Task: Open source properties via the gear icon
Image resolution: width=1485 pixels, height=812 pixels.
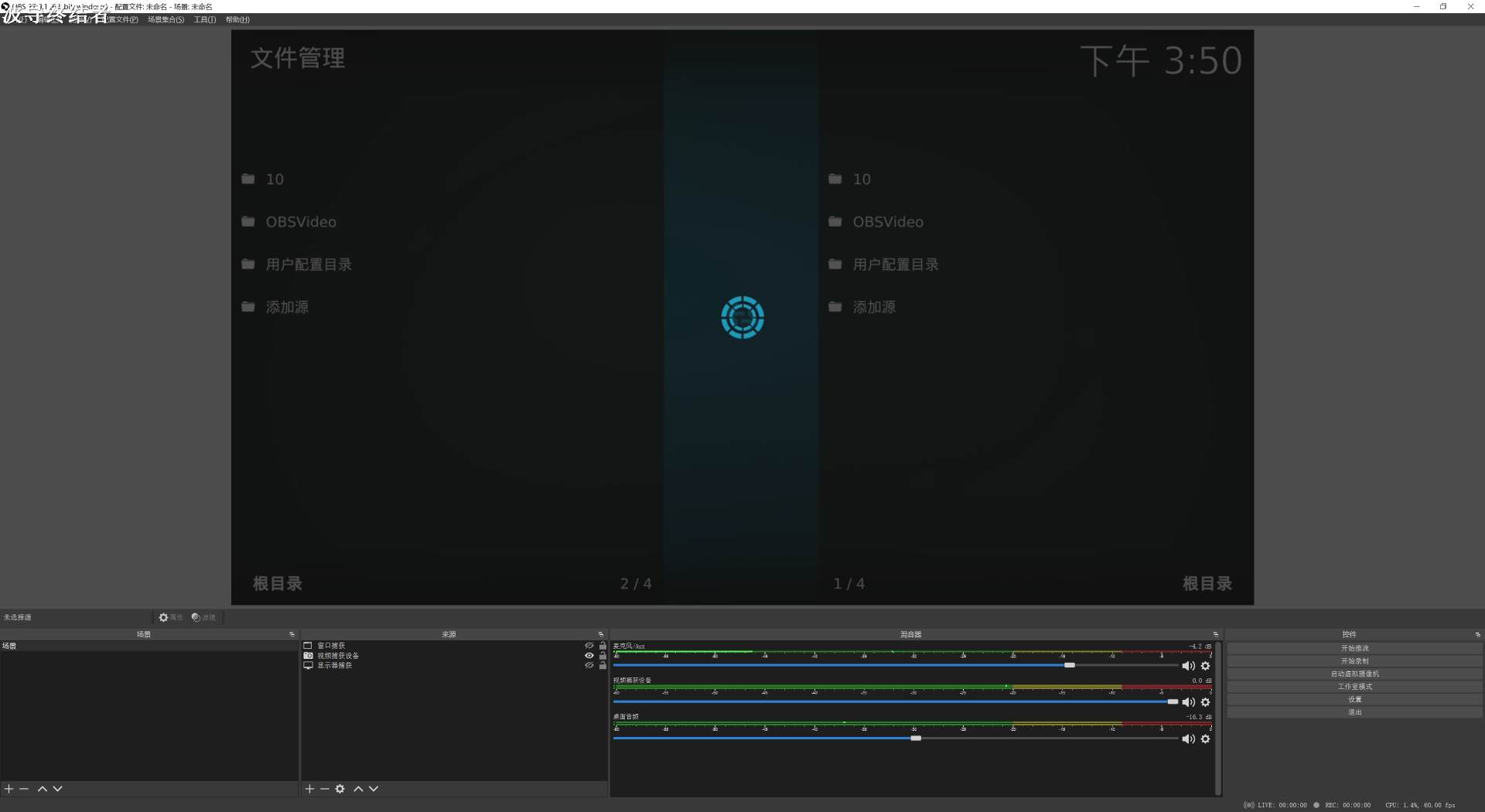Action: pos(340,789)
